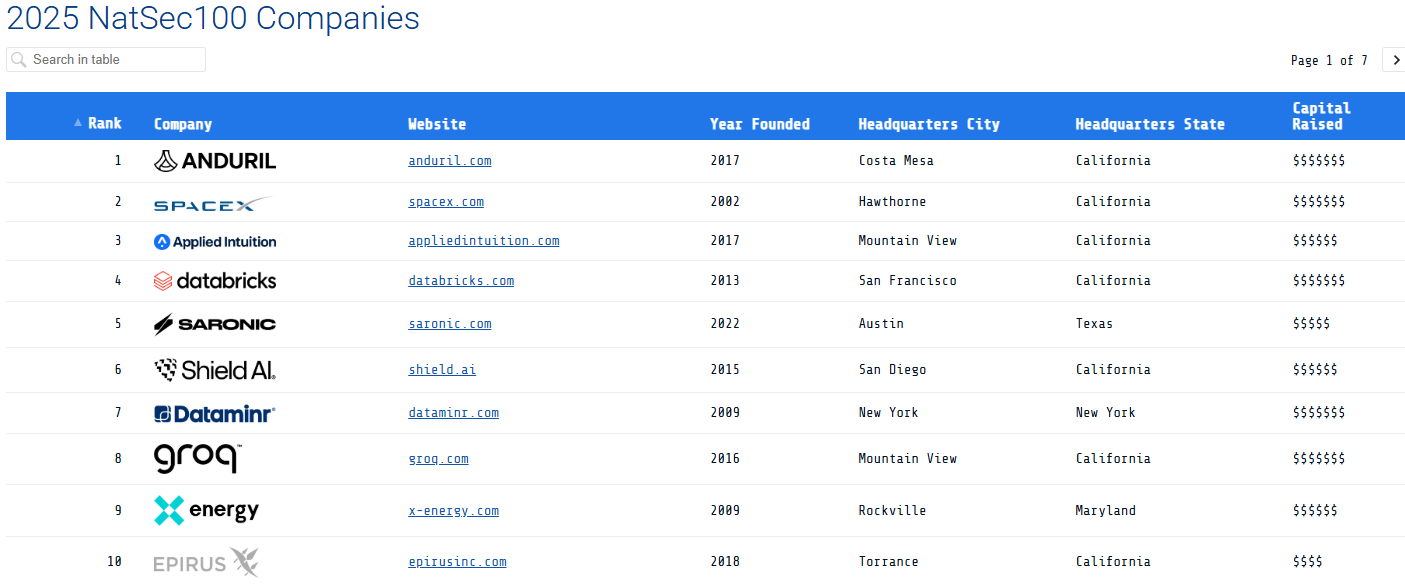Select the Saronic logo
The width and height of the screenshot is (1405, 588).
pyautogui.click(x=215, y=324)
